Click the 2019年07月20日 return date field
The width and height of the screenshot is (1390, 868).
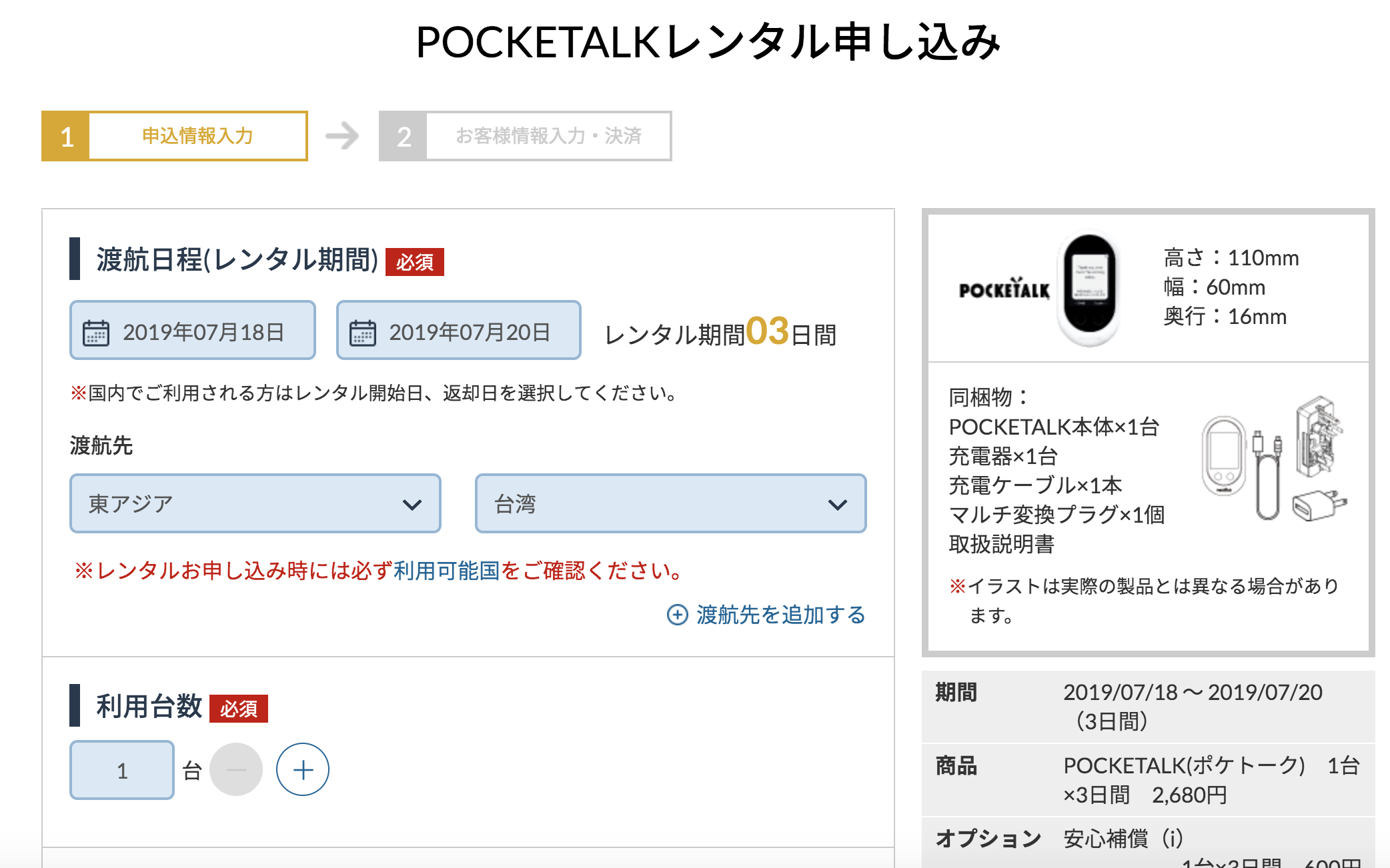tap(459, 330)
